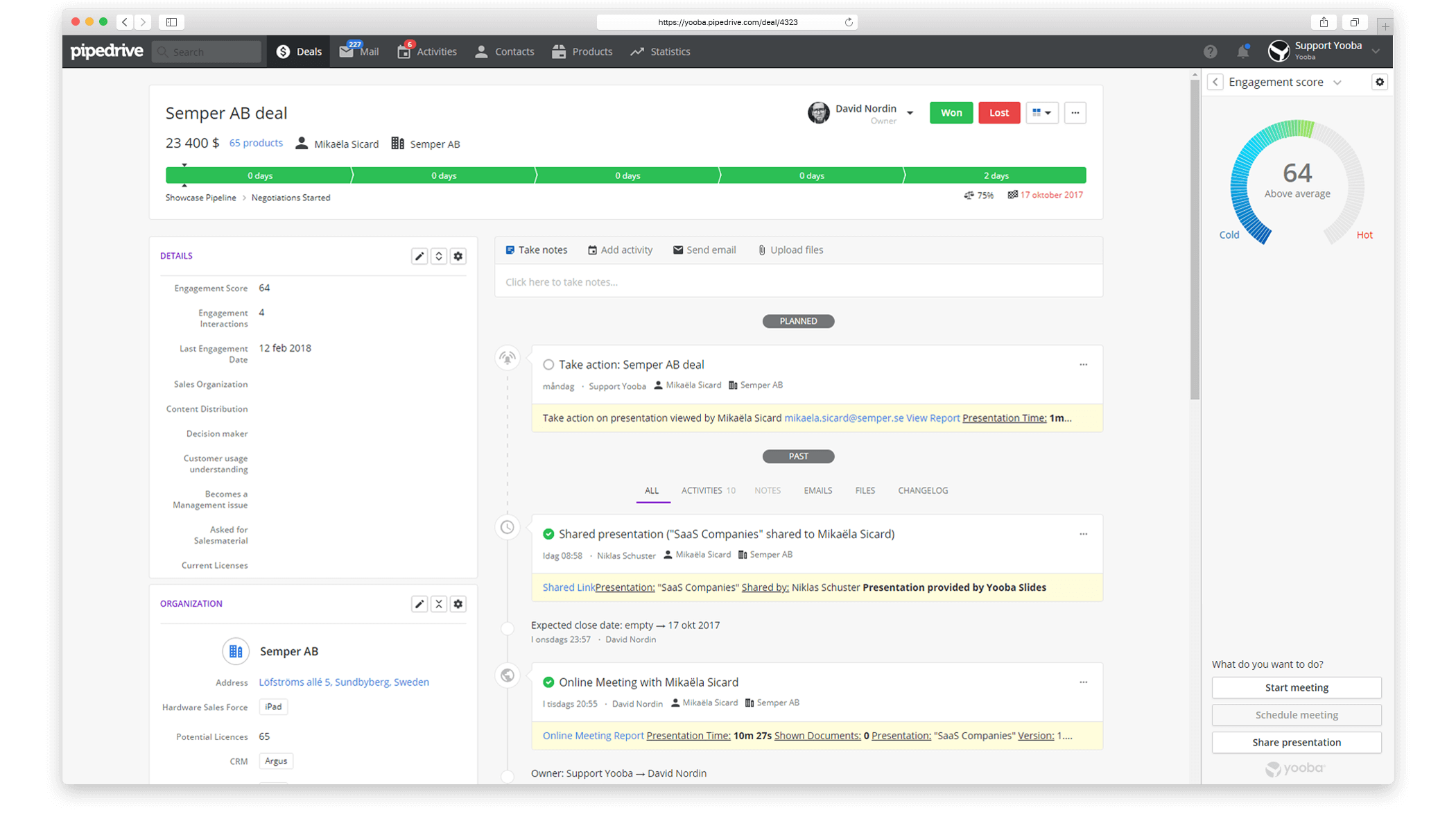Image resolution: width=1456 pixels, height=819 pixels.
Task: Click David Nordin owner avatar
Action: coord(818,112)
